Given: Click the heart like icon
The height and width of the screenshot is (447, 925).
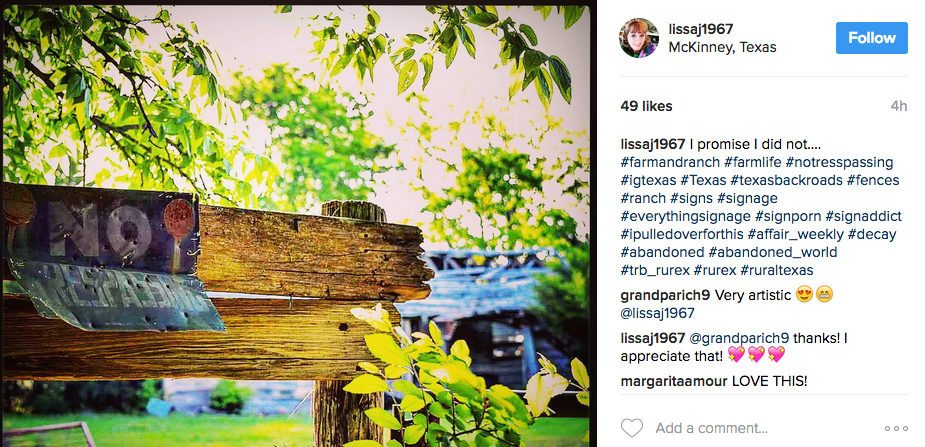Looking at the screenshot, I should tap(632, 428).
